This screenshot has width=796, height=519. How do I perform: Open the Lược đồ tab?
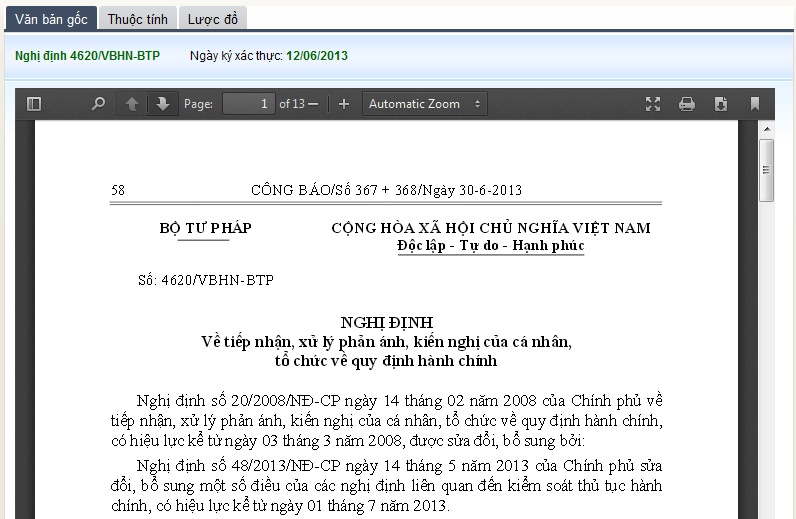pos(213,18)
